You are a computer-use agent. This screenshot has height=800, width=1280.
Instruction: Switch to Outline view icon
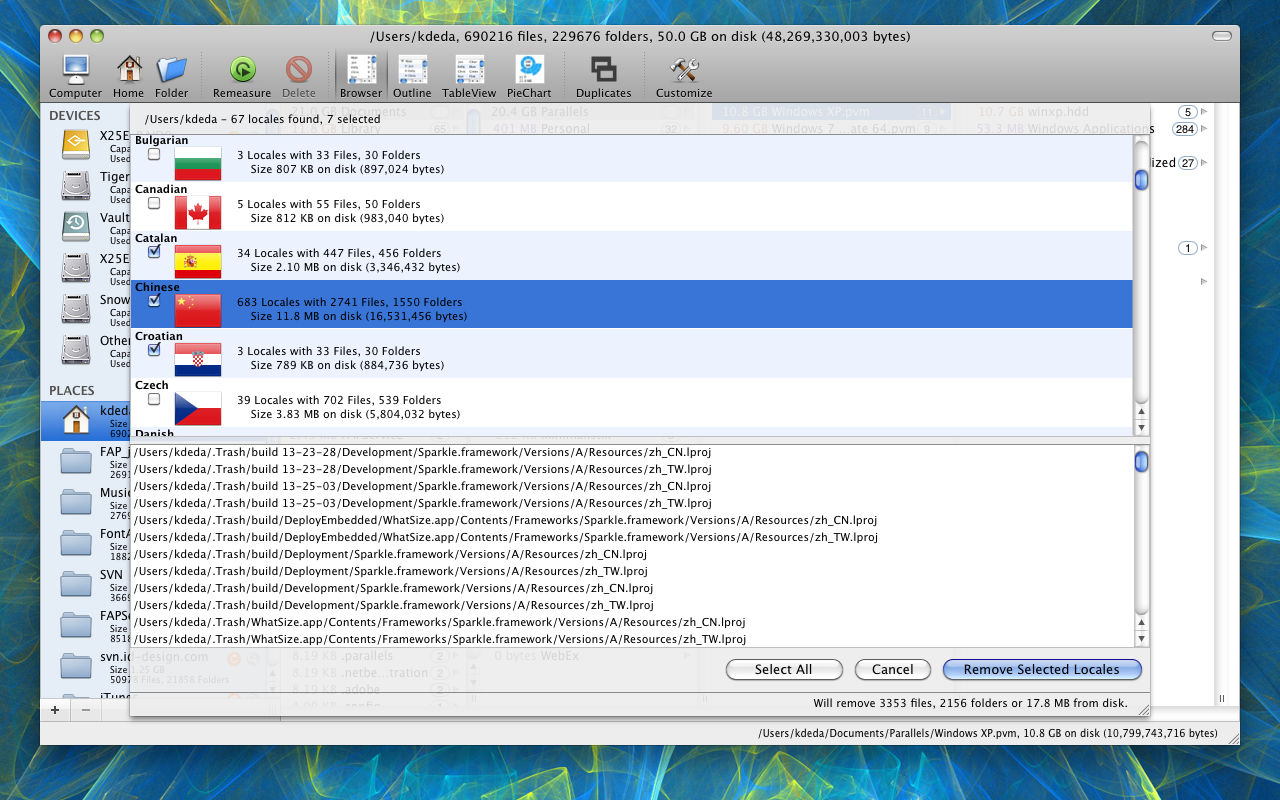coord(412,70)
